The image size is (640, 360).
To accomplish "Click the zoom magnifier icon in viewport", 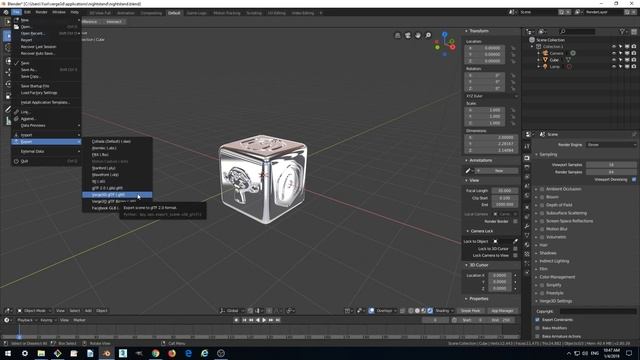I will point(428,36).
